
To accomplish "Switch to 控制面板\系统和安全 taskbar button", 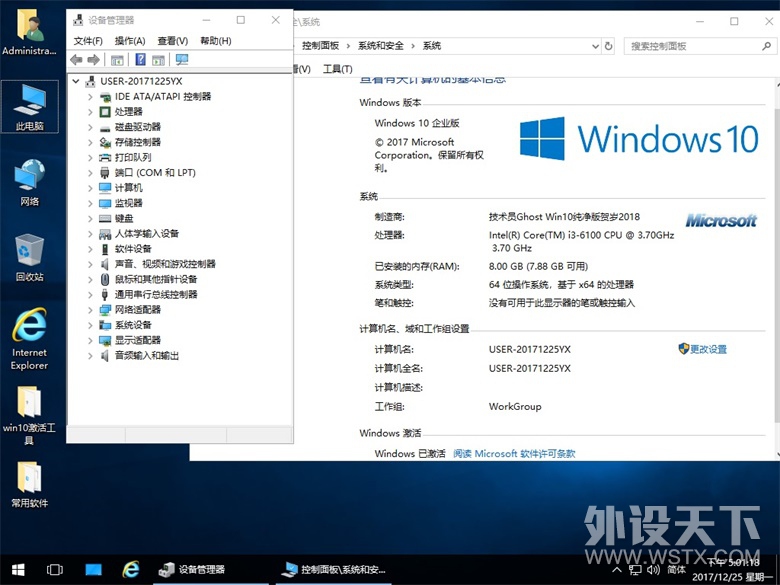I will pos(333,570).
